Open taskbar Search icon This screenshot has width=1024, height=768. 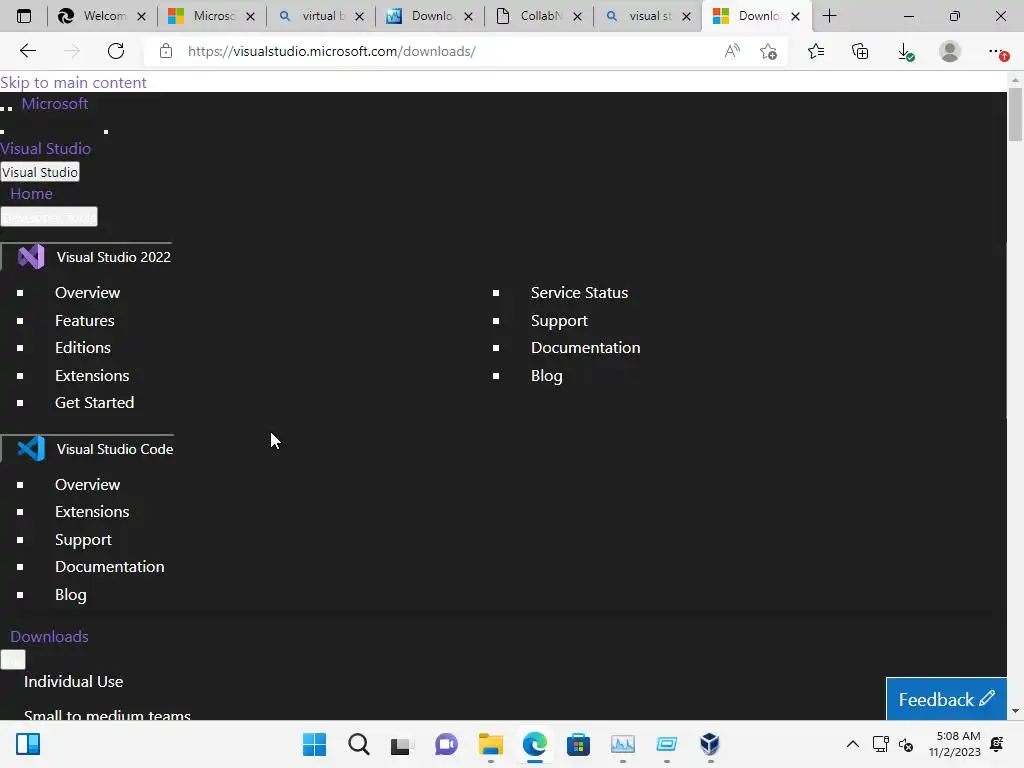pyautogui.click(x=359, y=744)
